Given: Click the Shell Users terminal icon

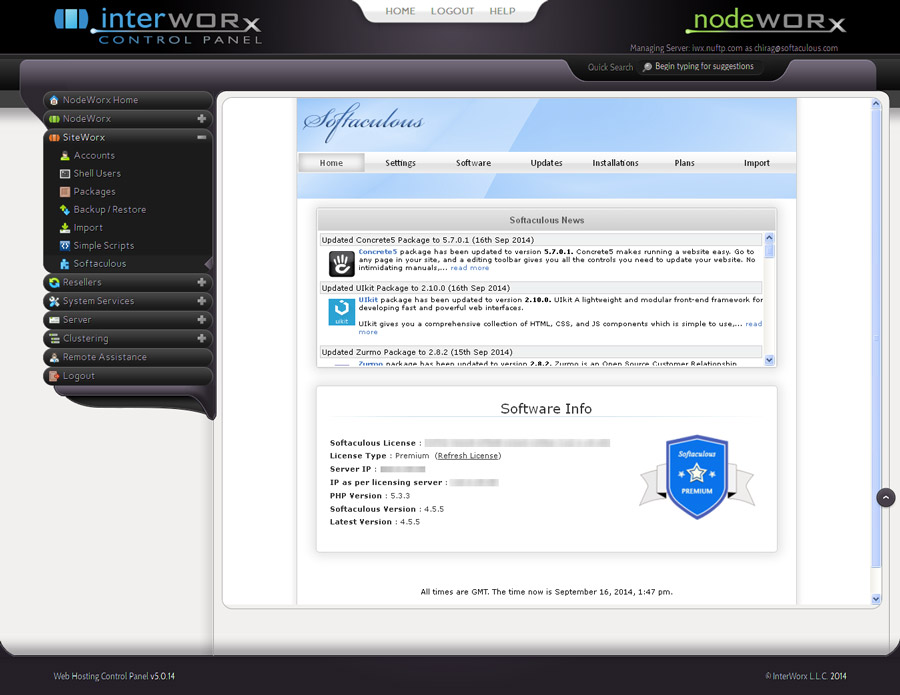Looking at the screenshot, I should click(65, 174).
